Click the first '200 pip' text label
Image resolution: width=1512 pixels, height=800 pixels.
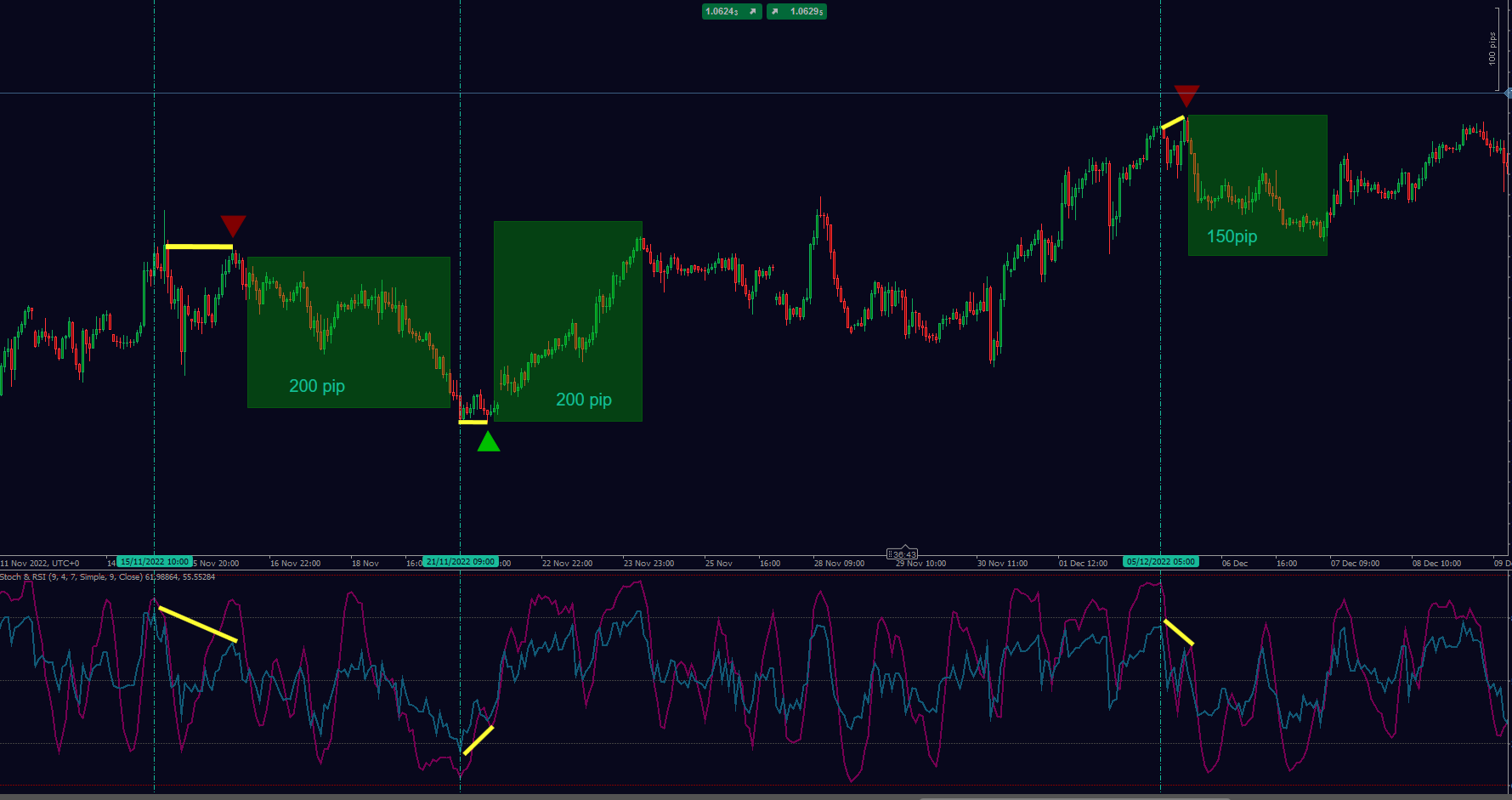tap(317, 386)
